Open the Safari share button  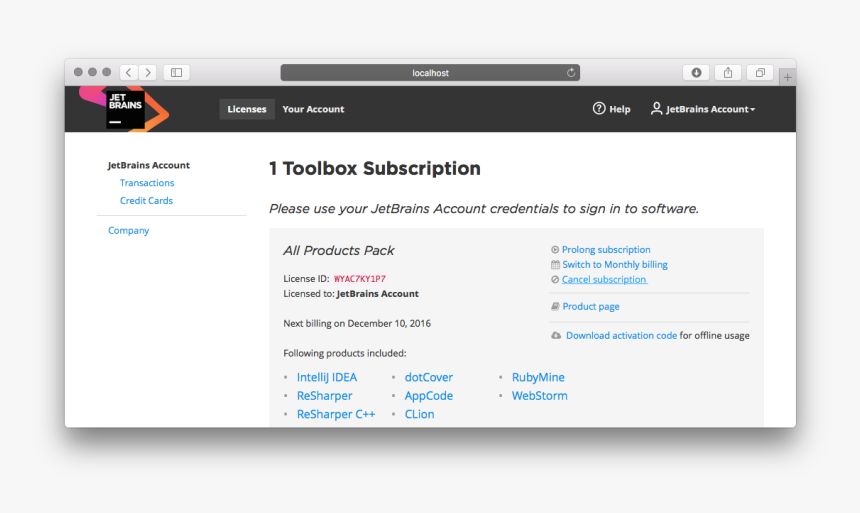(728, 72)
